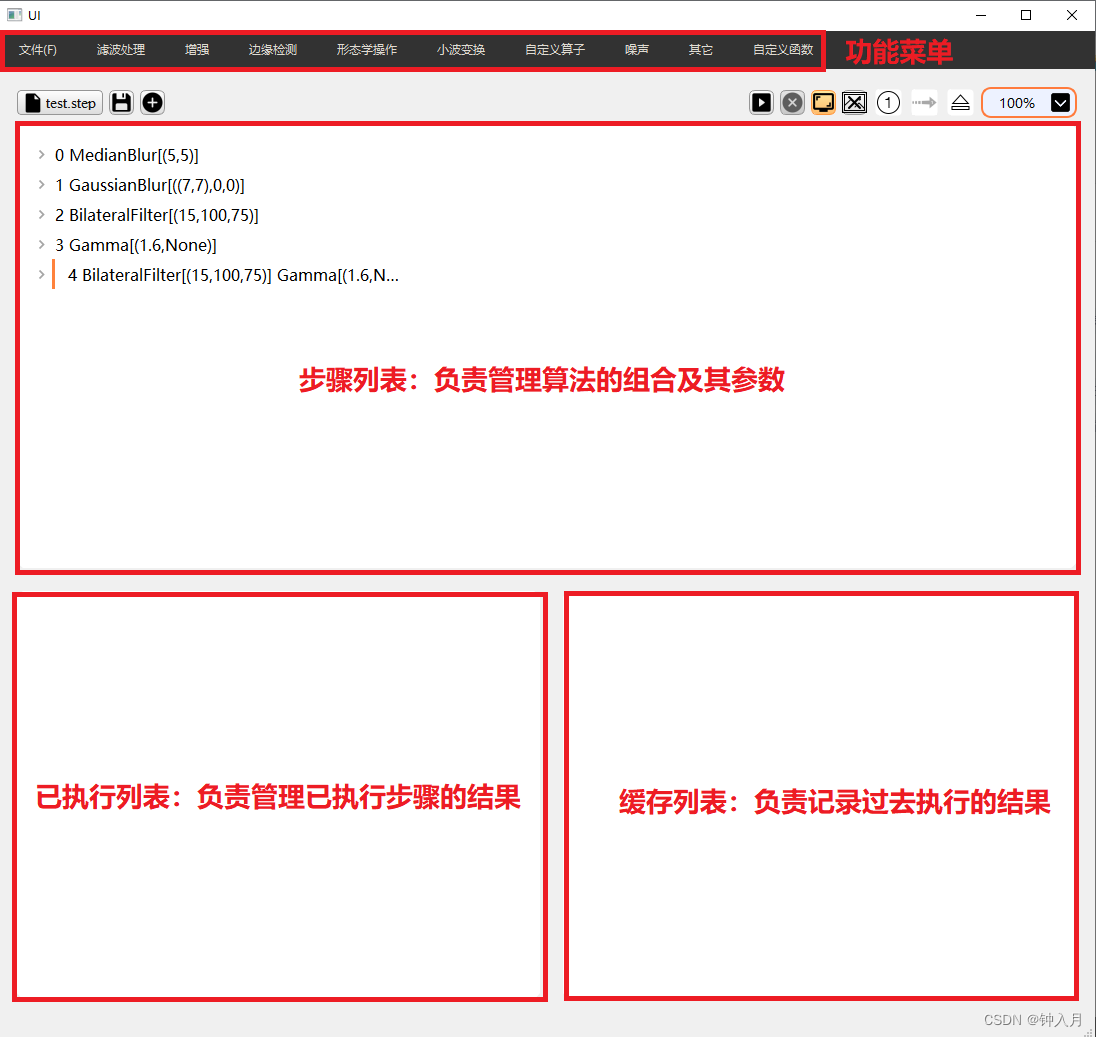1096x1037 pixels.
Task: Minimize the UI window
Action: pos(981,15)
